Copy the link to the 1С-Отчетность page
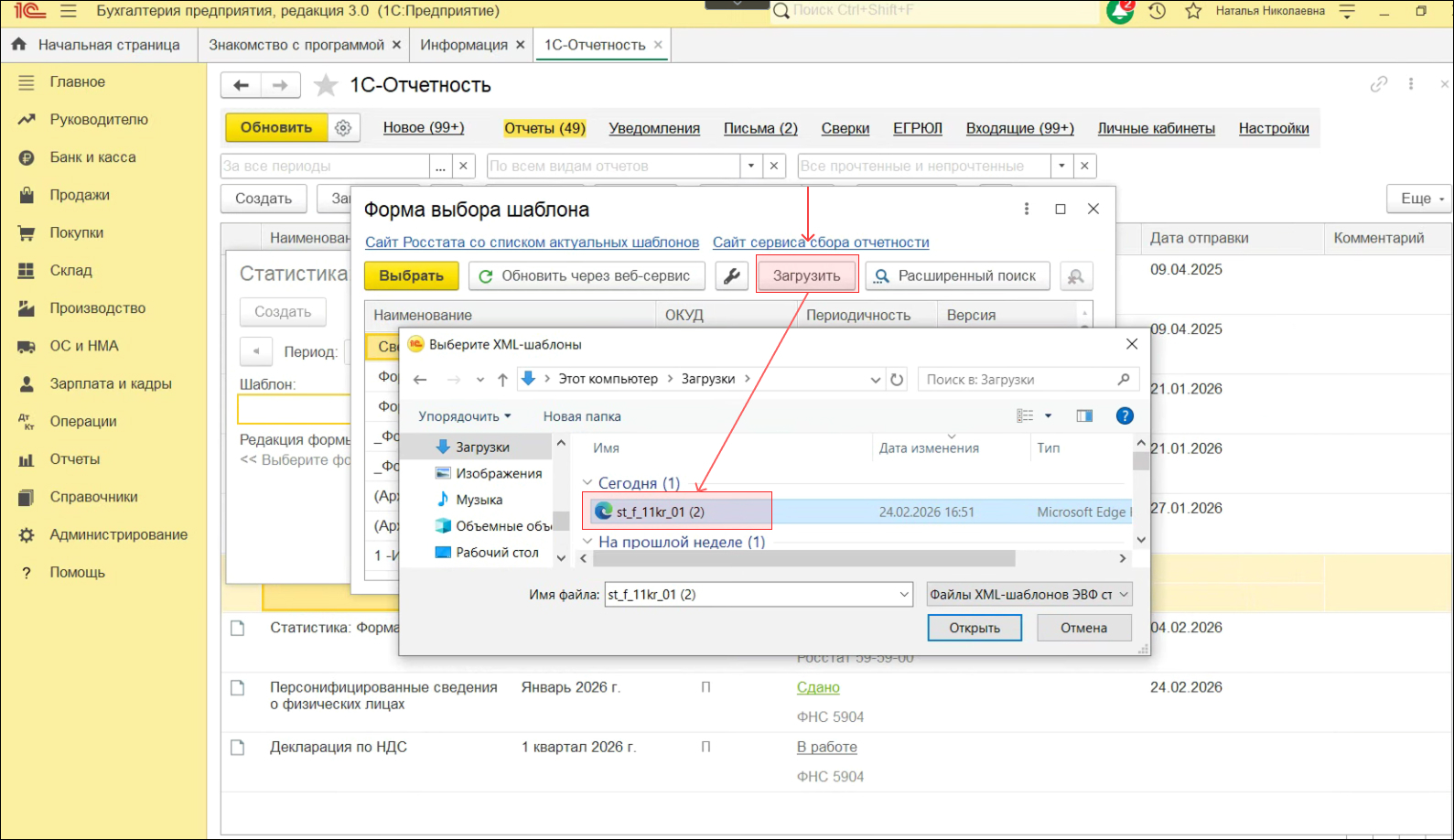Image resolution: width=1454 pixels, height=840 pixels. click(1379, 84)
